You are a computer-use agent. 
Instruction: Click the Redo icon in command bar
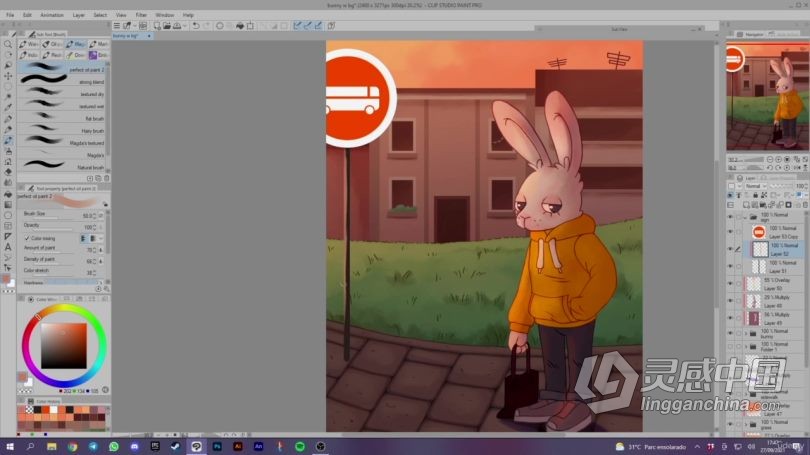[207, 25]
